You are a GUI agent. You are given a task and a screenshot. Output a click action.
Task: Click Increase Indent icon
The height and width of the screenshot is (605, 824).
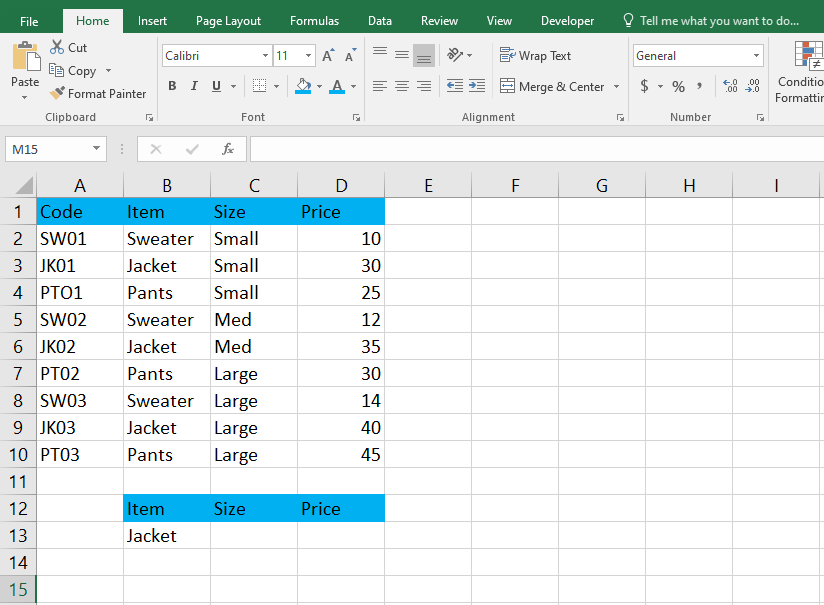[x=477, y=86]
